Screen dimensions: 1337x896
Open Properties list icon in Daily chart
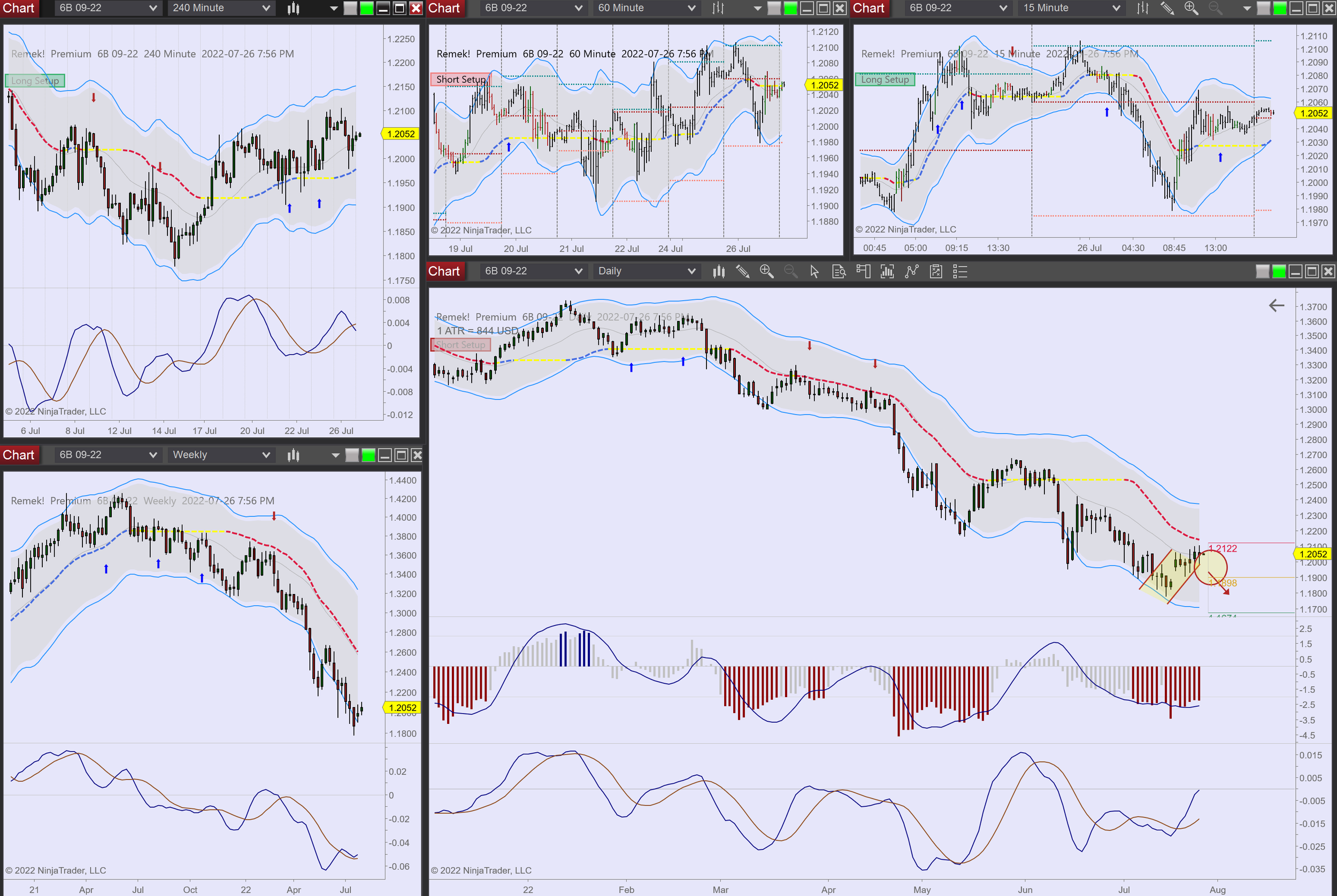(960, 272)
